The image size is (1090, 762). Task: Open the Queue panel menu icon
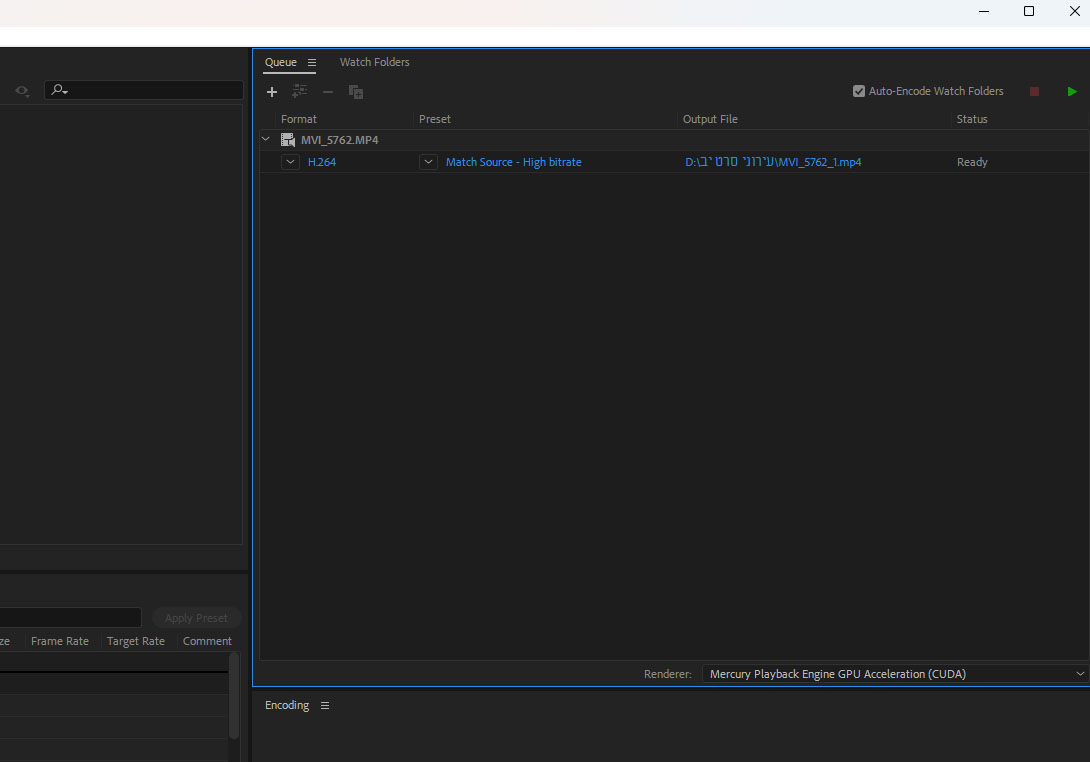[312, 63]
